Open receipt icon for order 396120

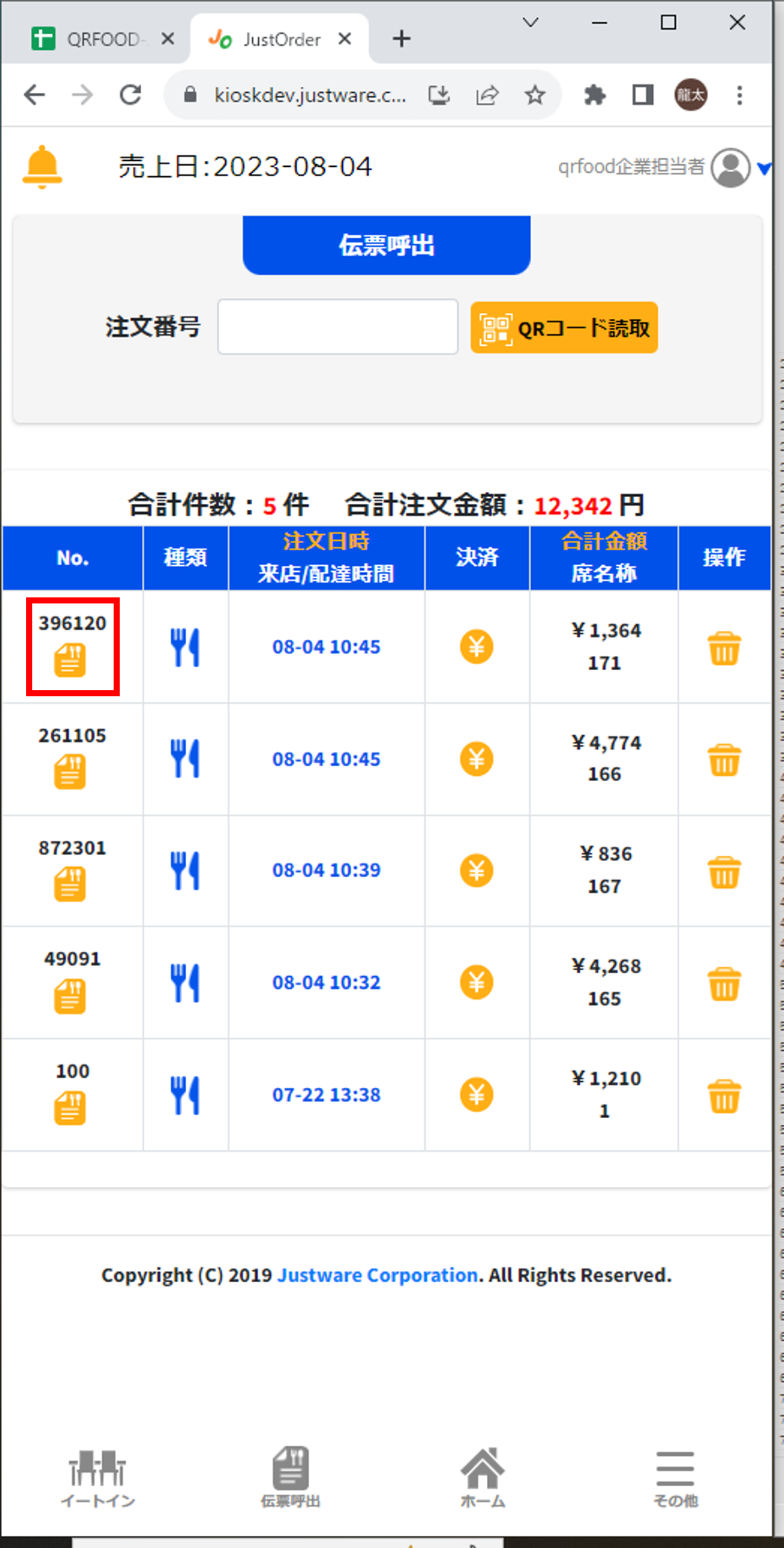[70, 660]
